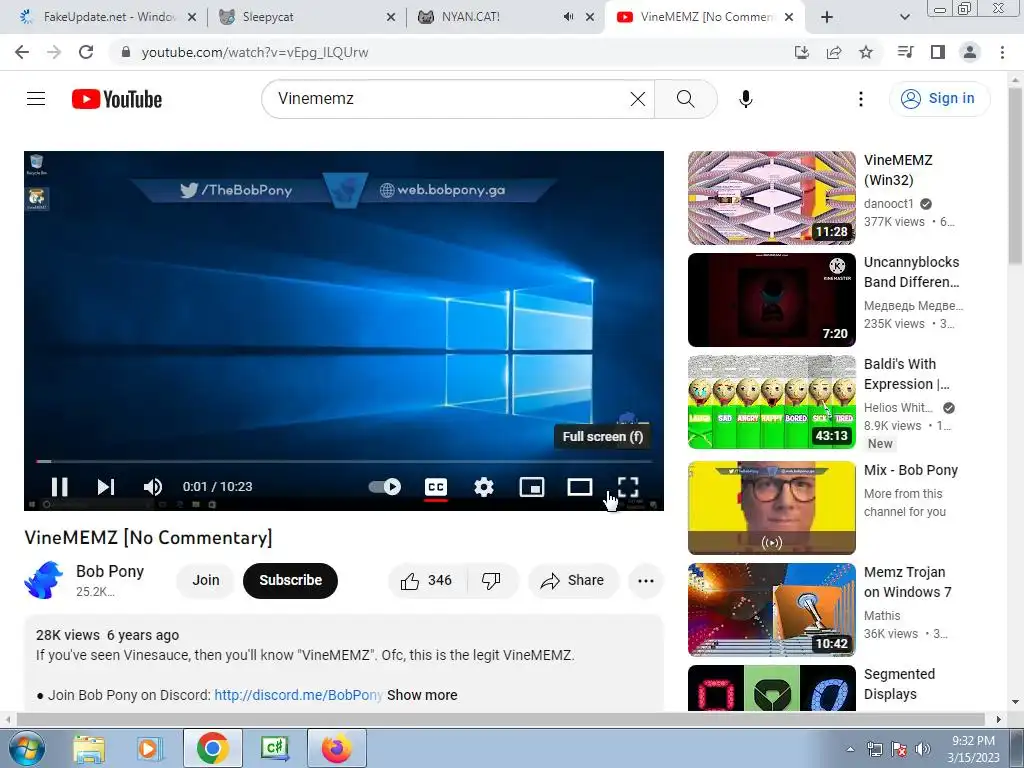Seek on the video progress bar
This screenshot has width=1024, height=768.
[344, 461]
